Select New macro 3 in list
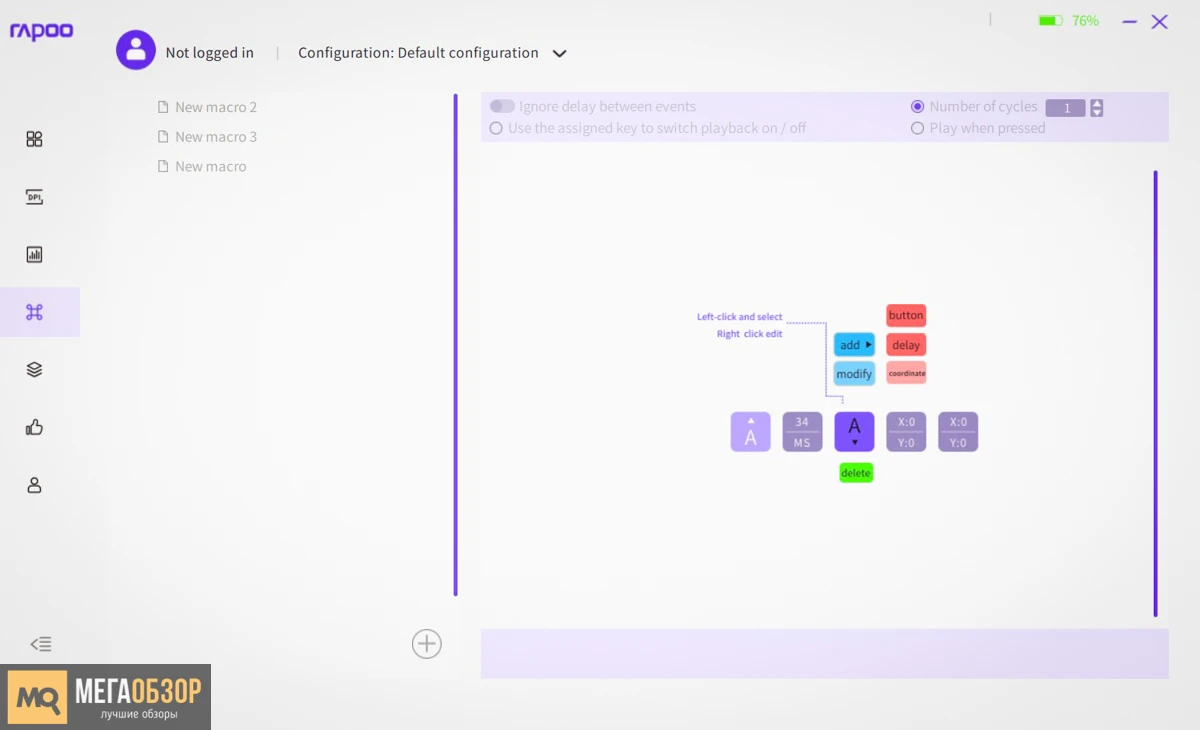Screen dimensions: 1200x730 pos(215,137)
